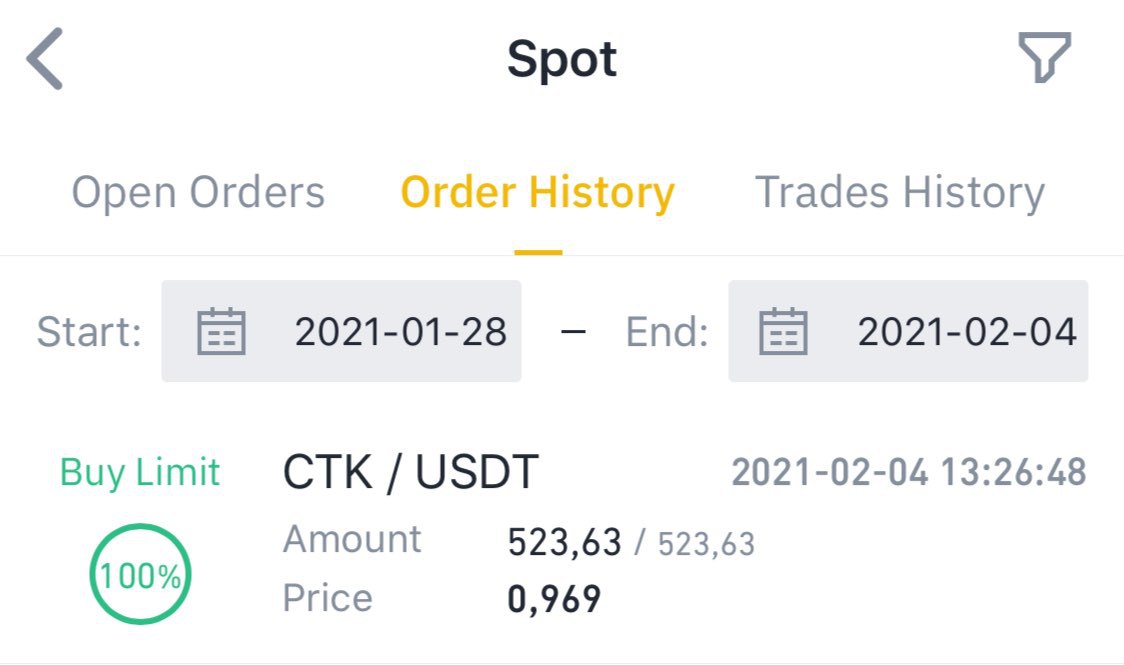The width and height of the screenshot is (1124, 665).
Task: Select the Order History tab
Action: point(538,192)
